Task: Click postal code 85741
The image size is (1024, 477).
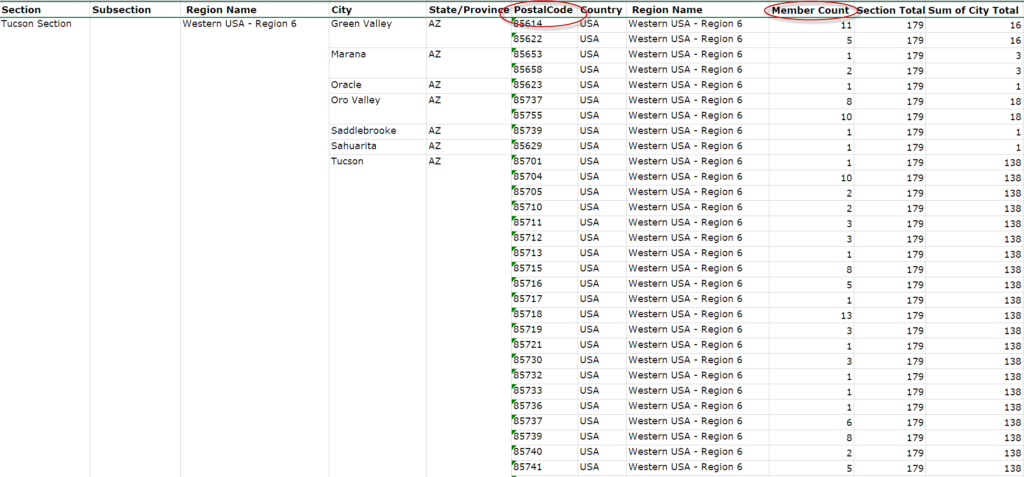Action: tap(528, 467)
